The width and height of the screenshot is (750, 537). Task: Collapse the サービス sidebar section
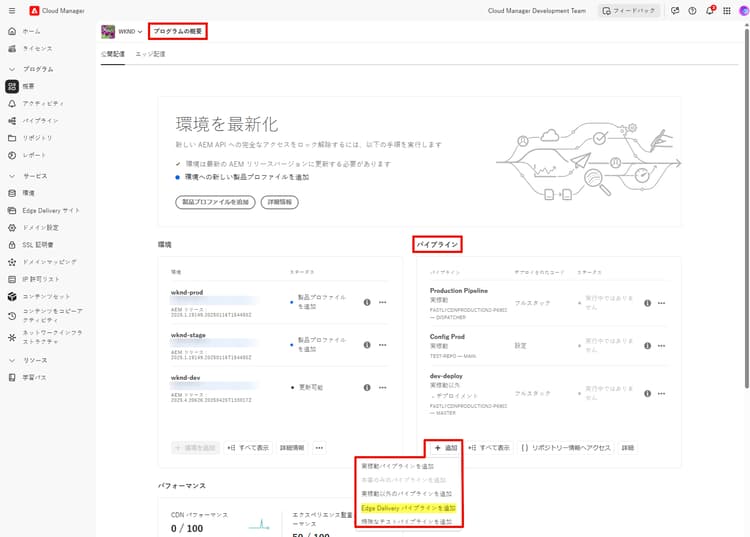click(x=12, y=176)
